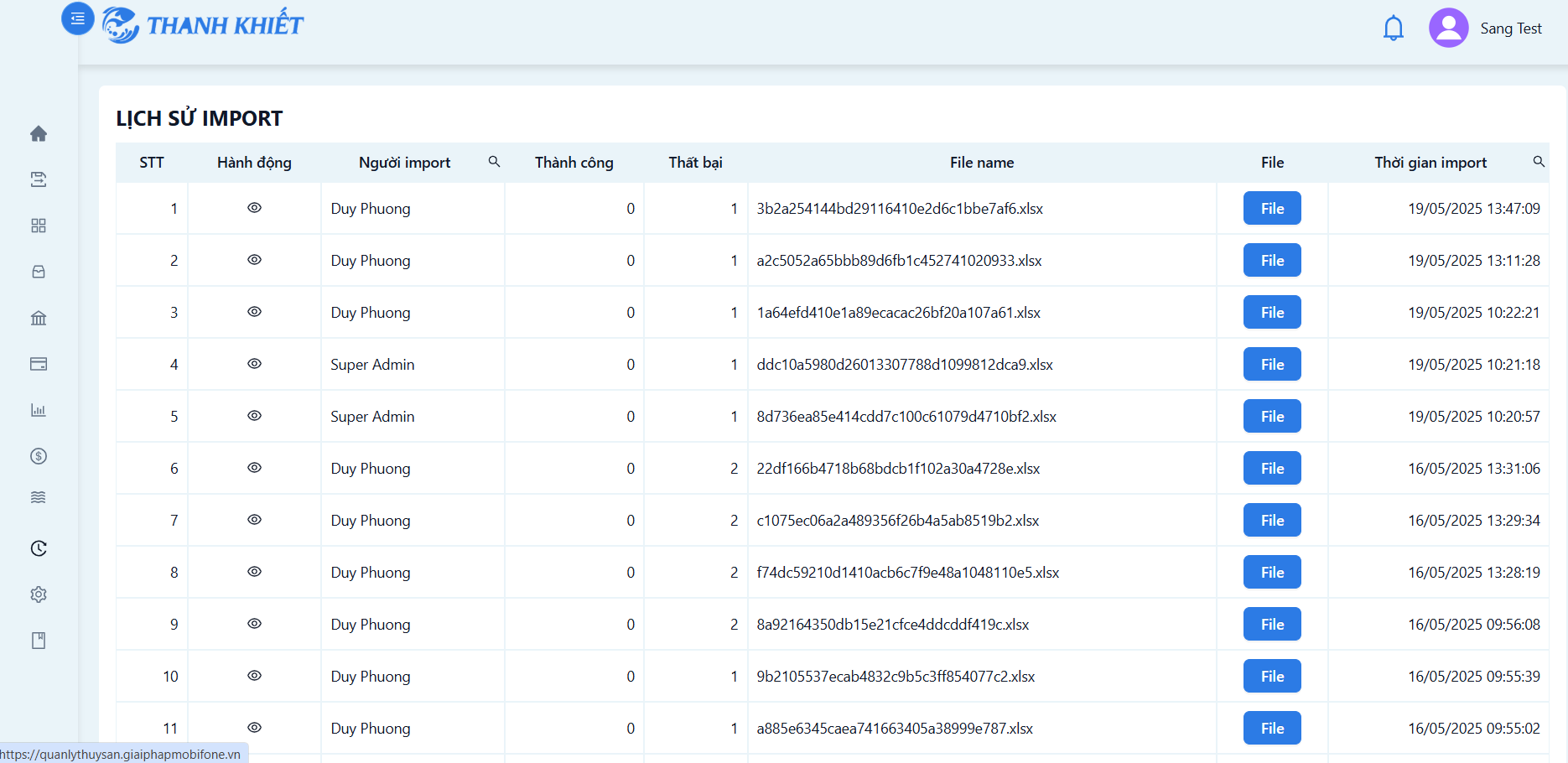Click the Thất bại column header
This screenshot has width=1568, height=763.
coord(695,163)
